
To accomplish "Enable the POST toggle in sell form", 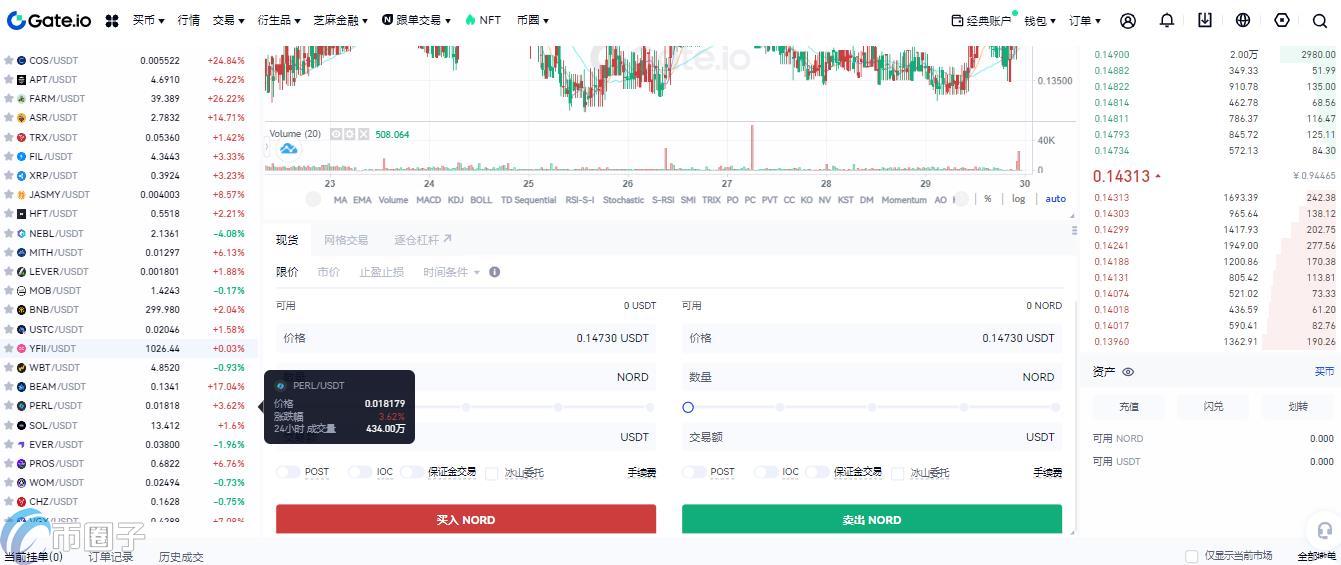I will 694,472.
